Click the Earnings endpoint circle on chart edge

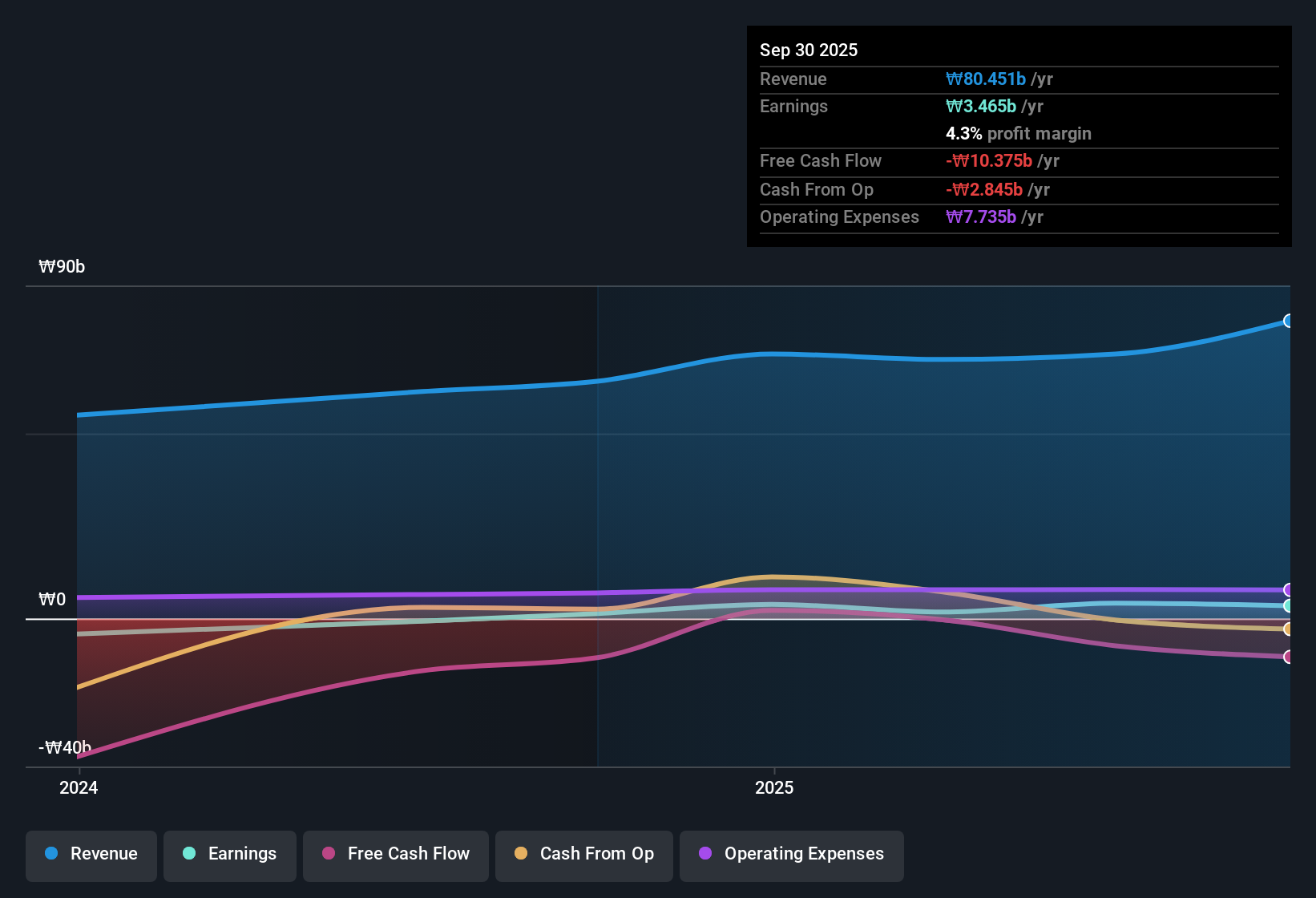coord(1288,607)
